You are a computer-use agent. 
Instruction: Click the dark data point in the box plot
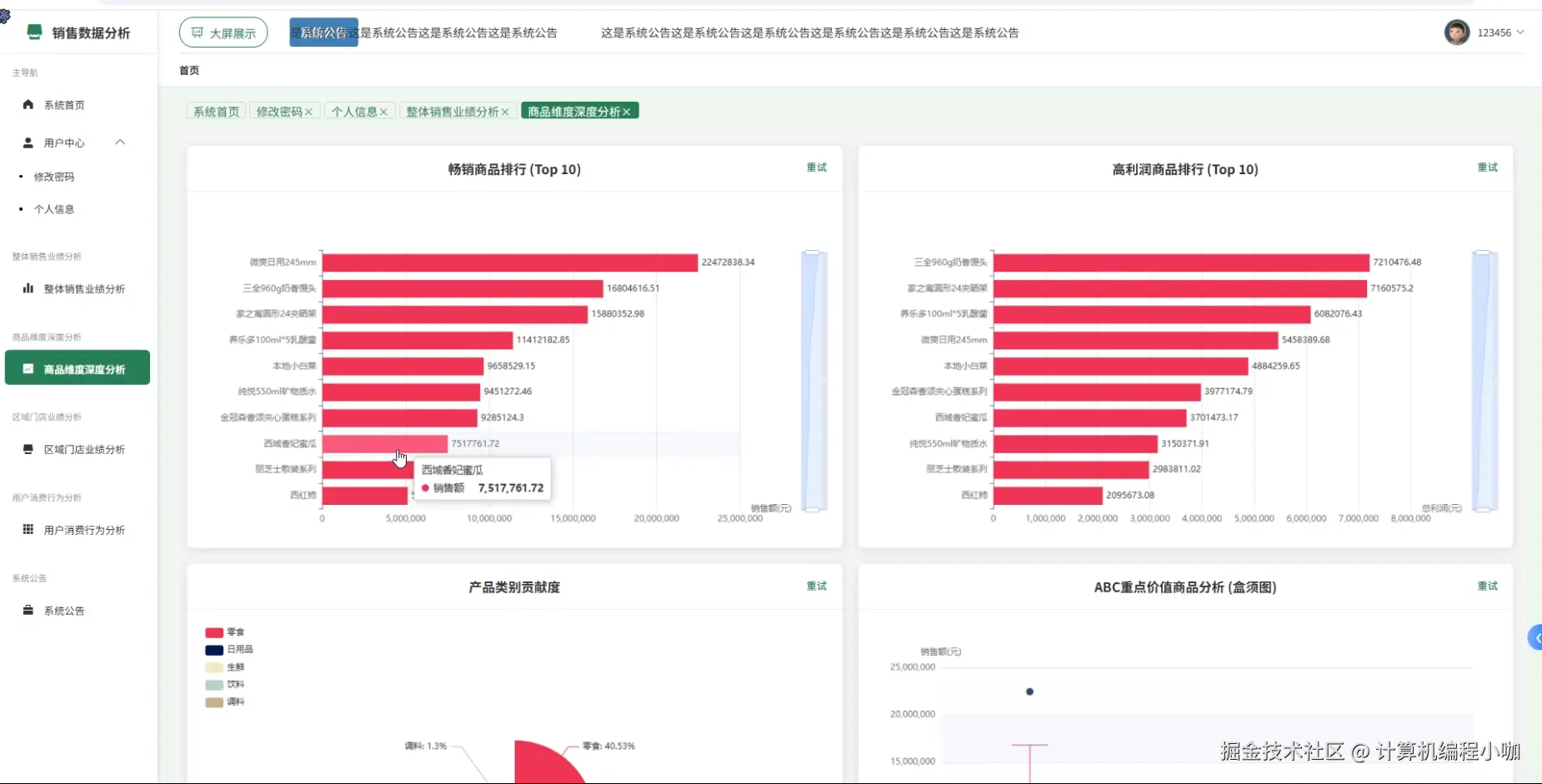tap(1030, 692)
